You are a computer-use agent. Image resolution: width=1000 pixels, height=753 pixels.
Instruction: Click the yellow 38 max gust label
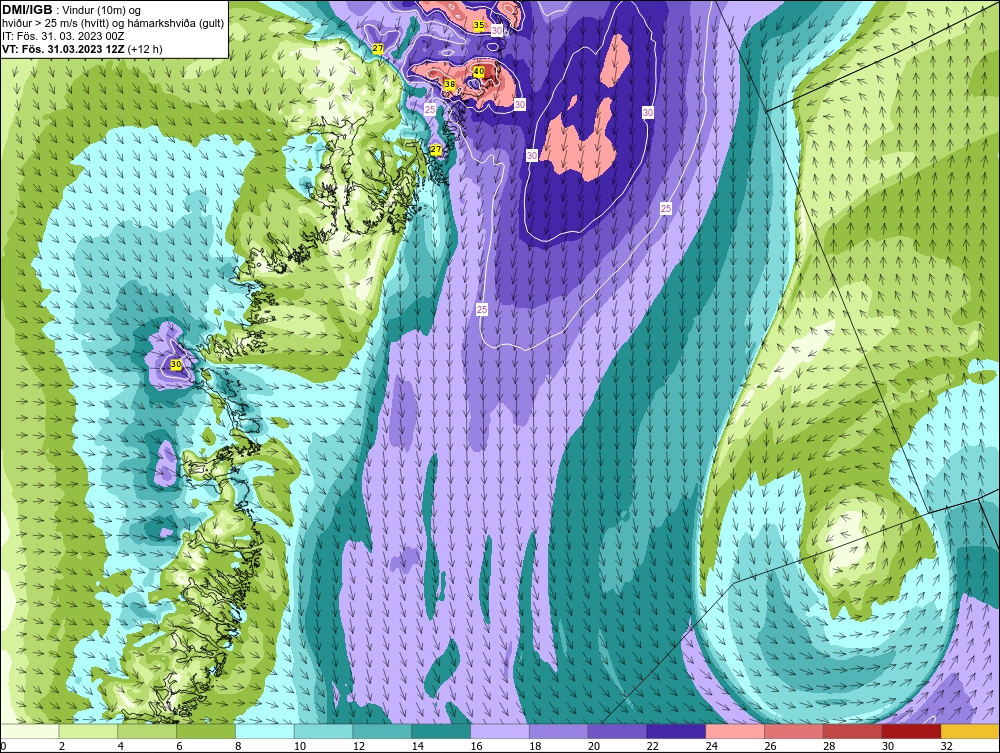(x=450, y=84)
